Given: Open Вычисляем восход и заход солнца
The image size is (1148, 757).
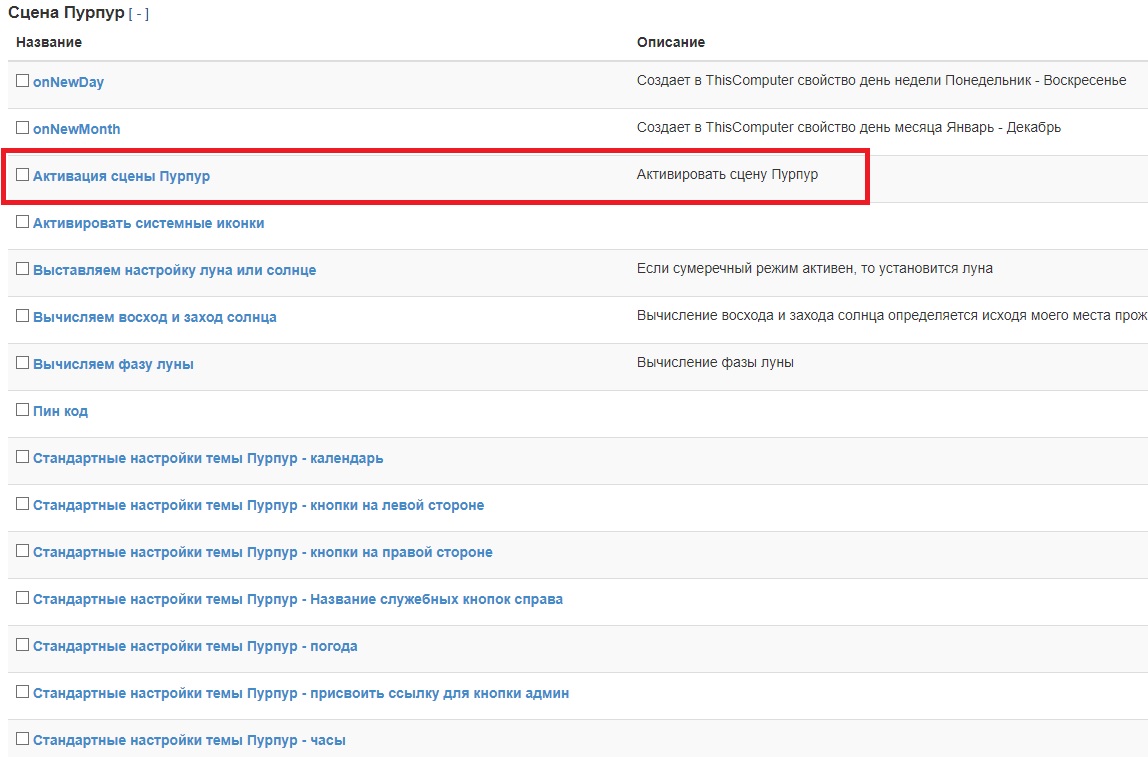Looking at the screenshot, I should pos(154,317).
